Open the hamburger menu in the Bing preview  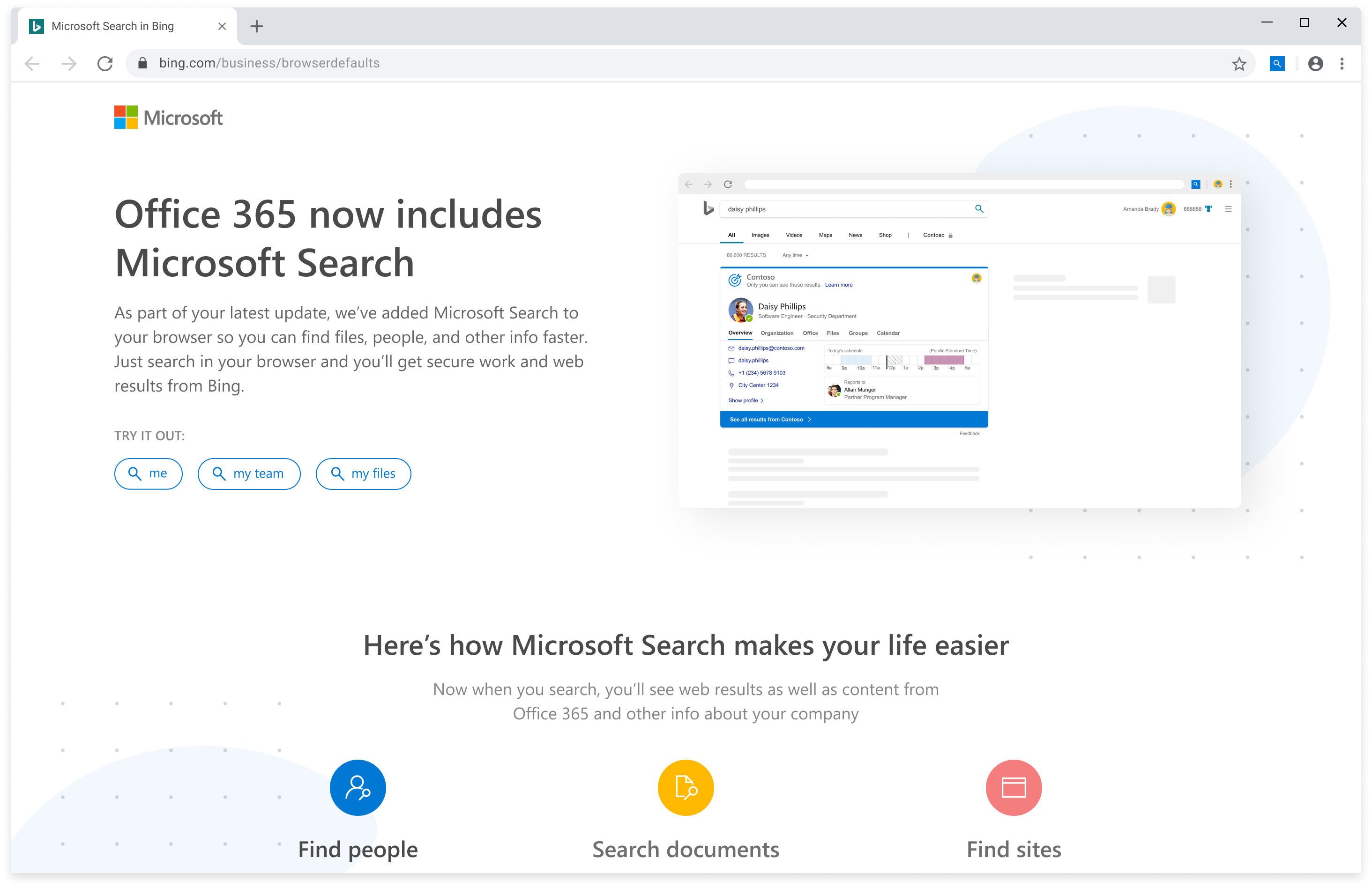[1229, 209]
